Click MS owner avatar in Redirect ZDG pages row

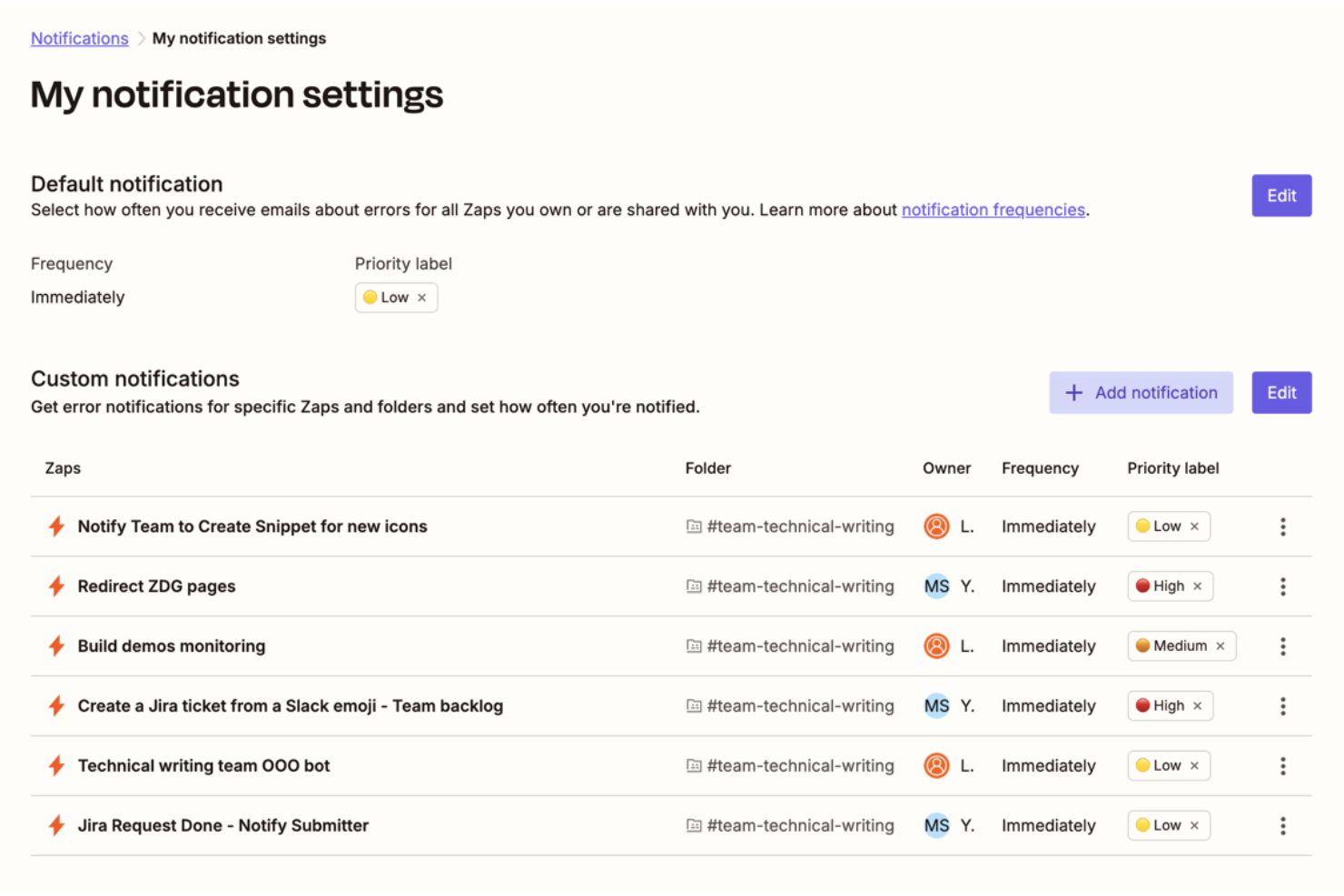[x=936, y=586]
